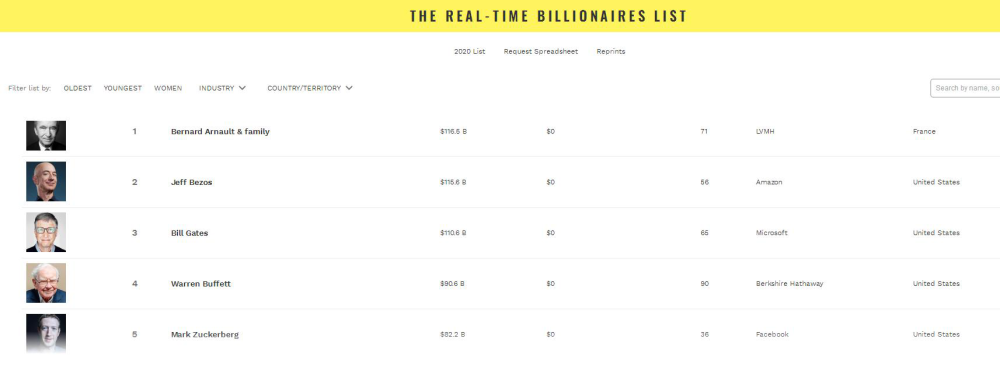Open the Reprints link
The height and width of the screenshot is (381, 1000).
point(611,52)
